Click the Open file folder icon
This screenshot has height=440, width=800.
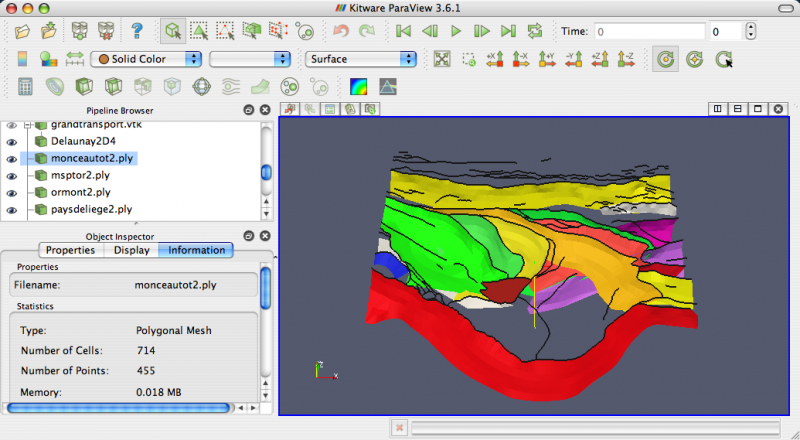[23, 31]
